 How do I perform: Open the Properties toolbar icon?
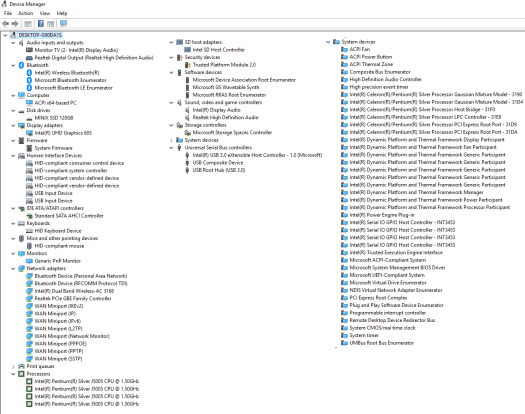click(x=28, y=23)
